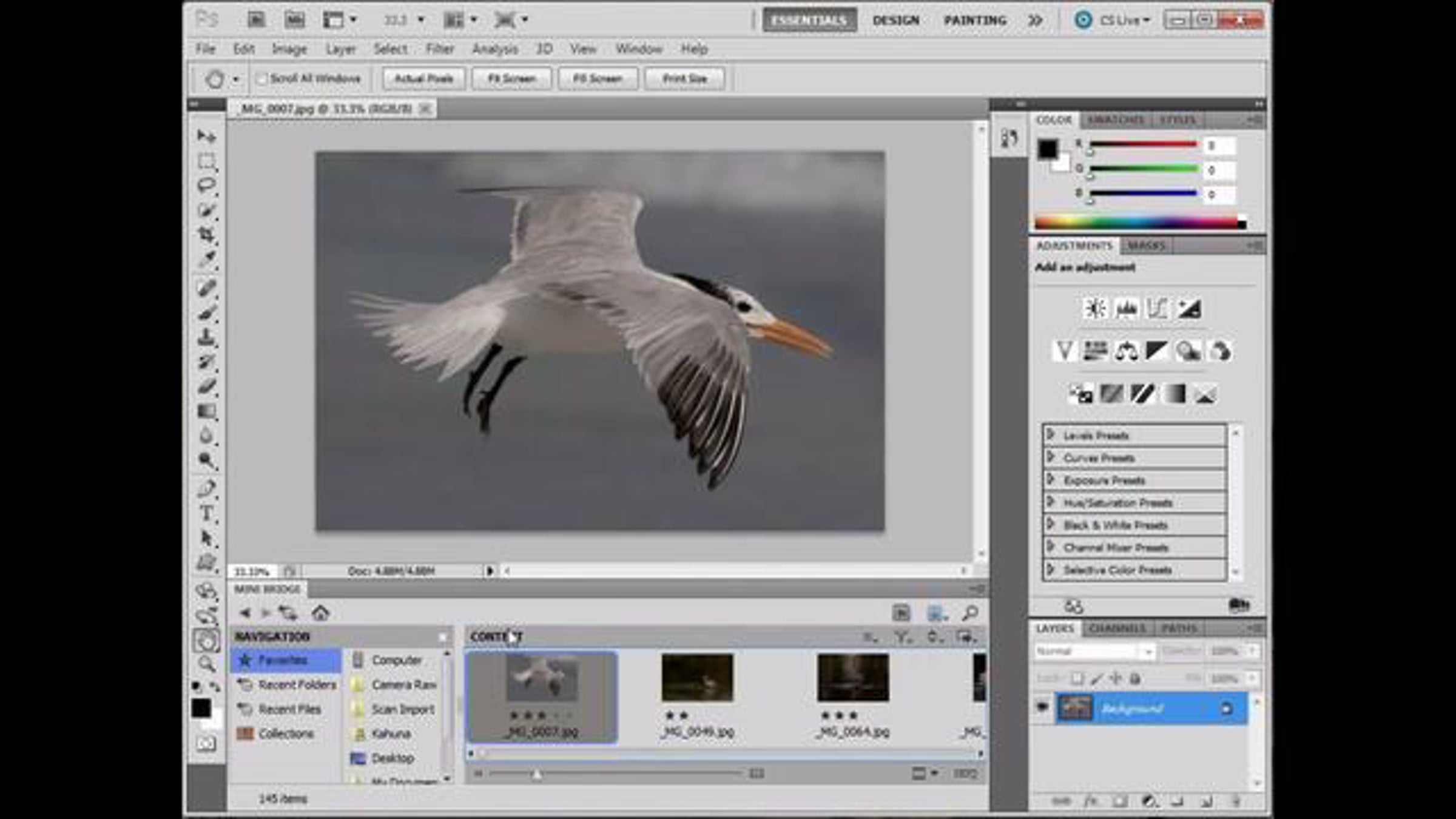Select the Crop tool
1456x819 pixels.
click(x=206, y=235)
